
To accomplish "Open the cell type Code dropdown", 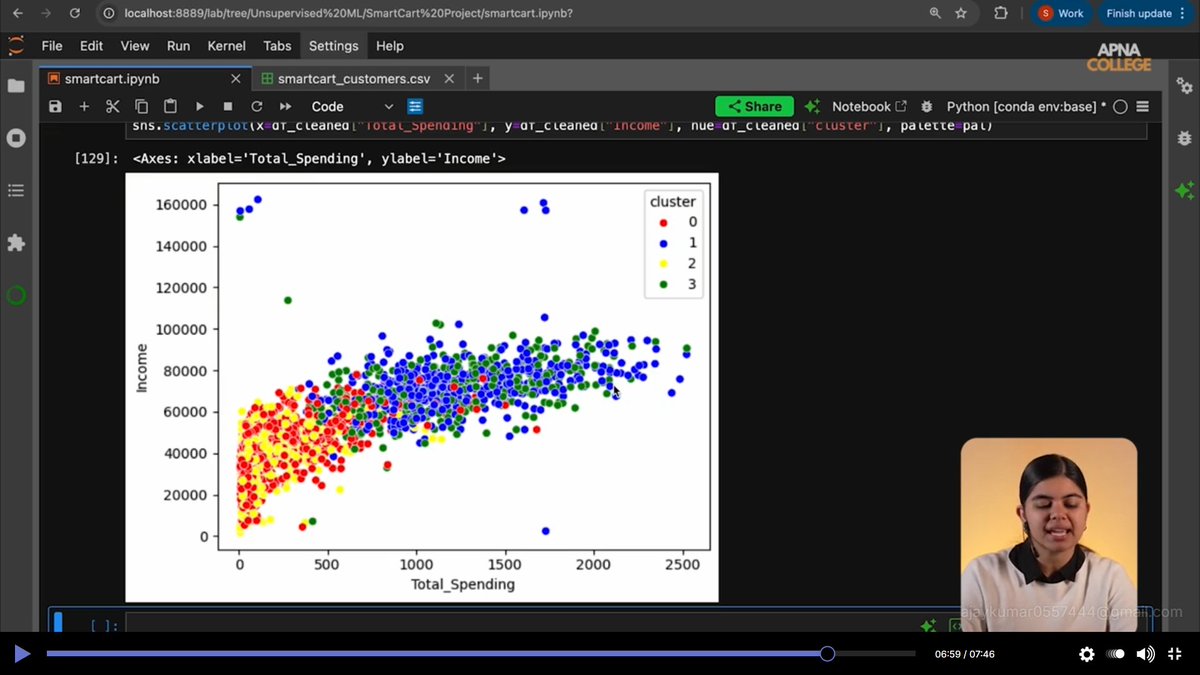I will coord(353,106).
